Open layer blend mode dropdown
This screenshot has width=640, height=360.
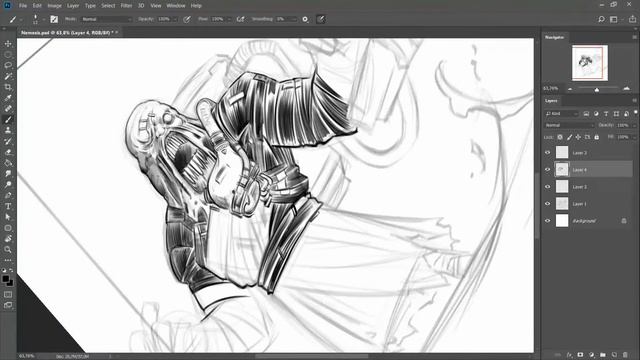[569, 125]
